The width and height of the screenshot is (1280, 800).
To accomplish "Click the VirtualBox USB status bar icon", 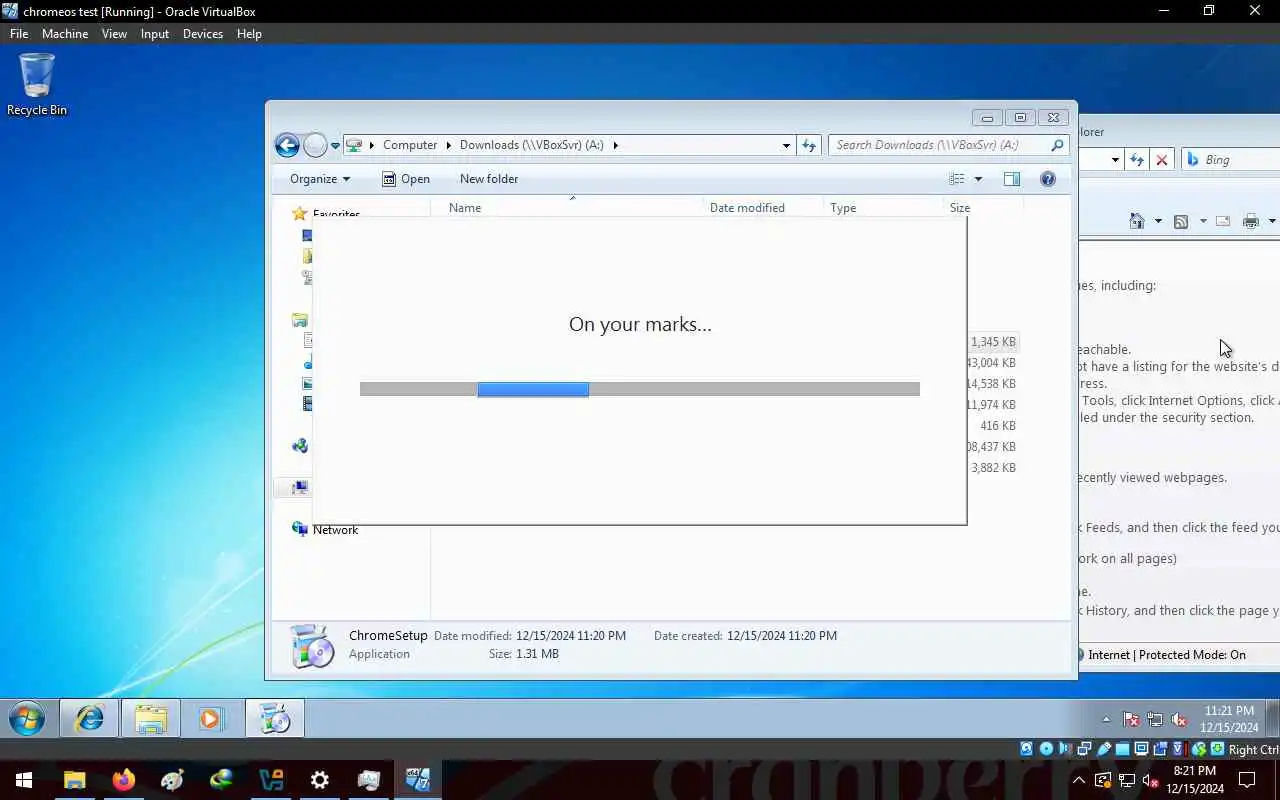I will [x=1103, y=749].
